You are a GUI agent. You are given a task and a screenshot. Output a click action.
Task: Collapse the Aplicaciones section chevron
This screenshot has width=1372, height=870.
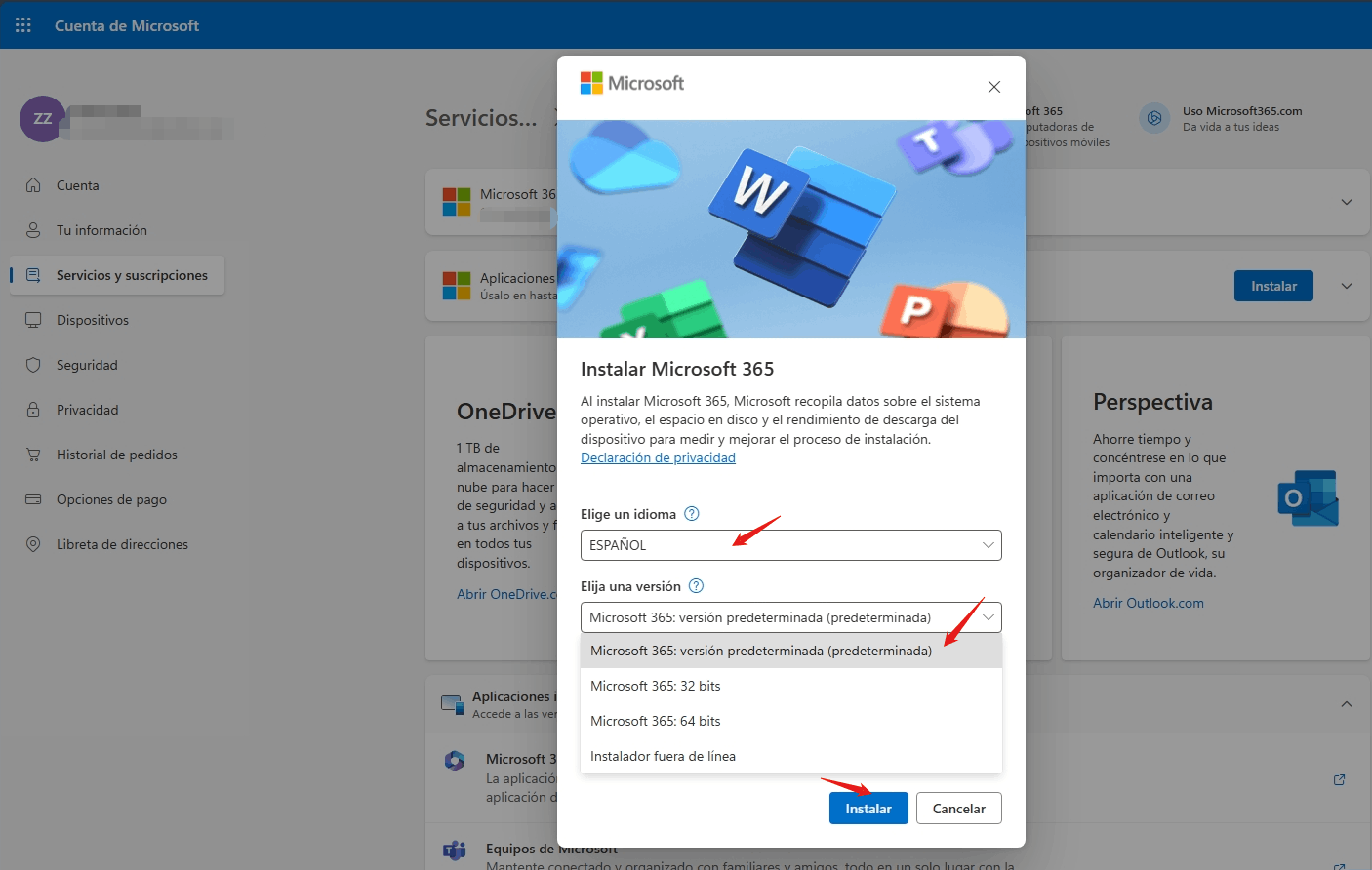pyautogui.click(x=1347, y=704)
